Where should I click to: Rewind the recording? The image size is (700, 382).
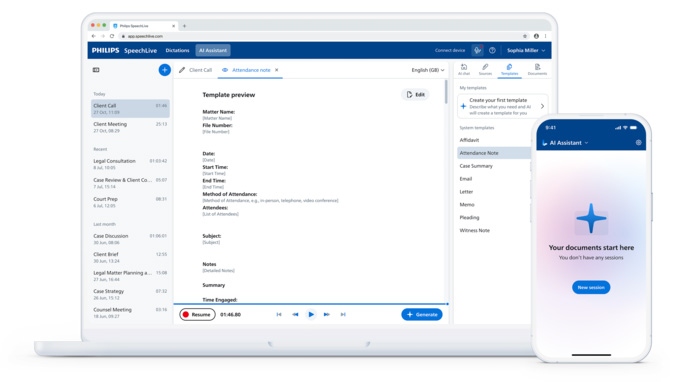(295, 315)
